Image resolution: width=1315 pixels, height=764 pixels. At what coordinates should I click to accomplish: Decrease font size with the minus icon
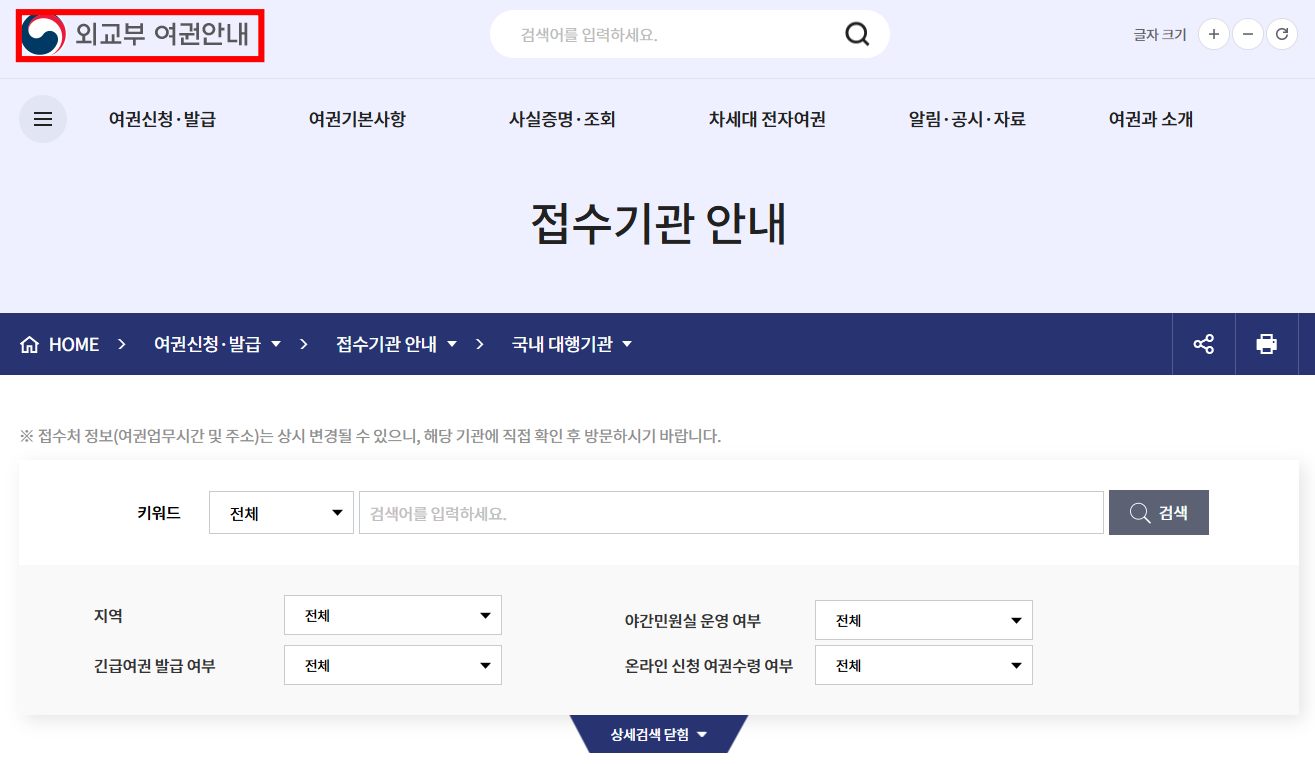(1247, 33)
